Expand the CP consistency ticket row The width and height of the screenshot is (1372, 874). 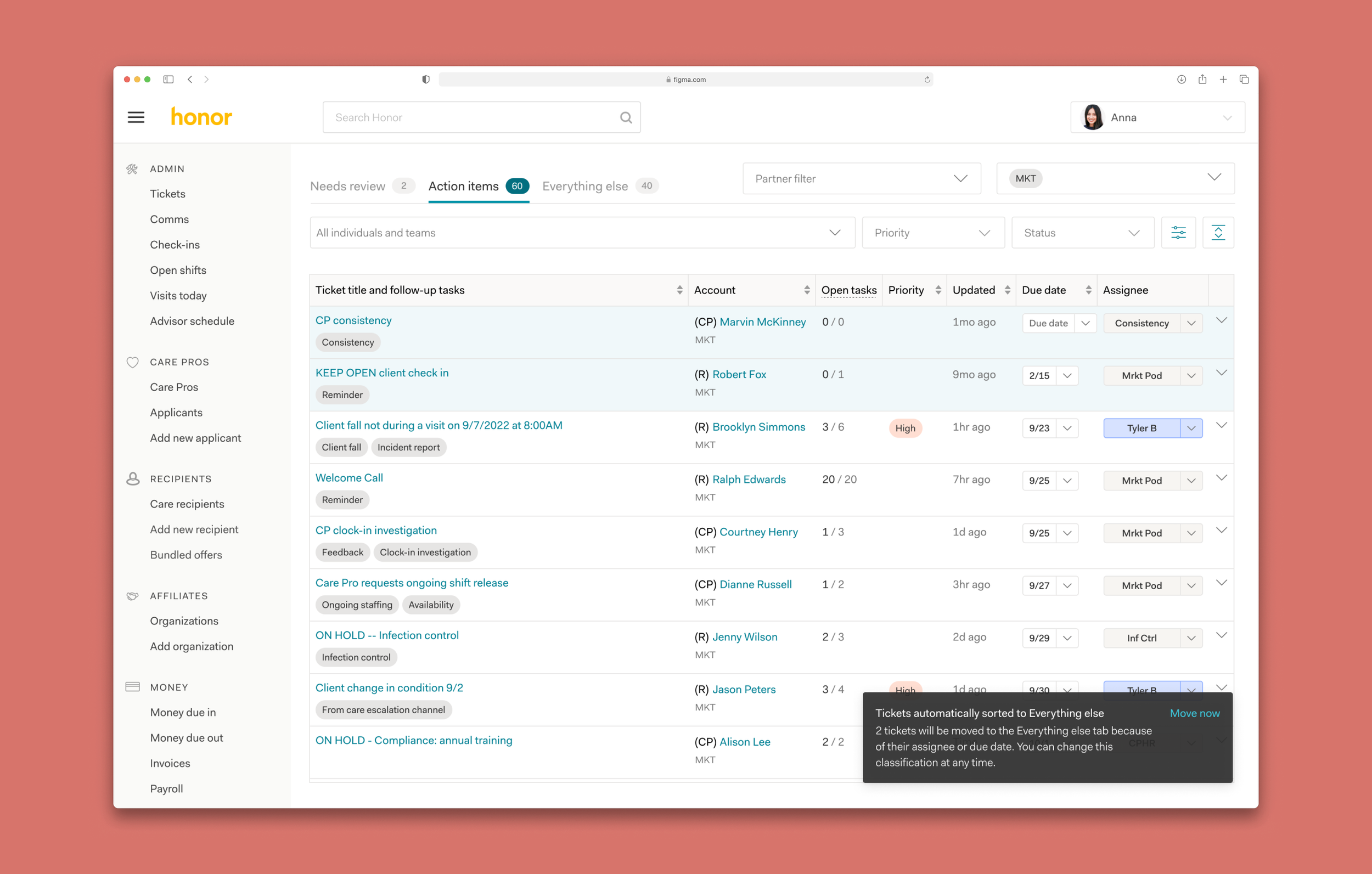pos(1221,320)
